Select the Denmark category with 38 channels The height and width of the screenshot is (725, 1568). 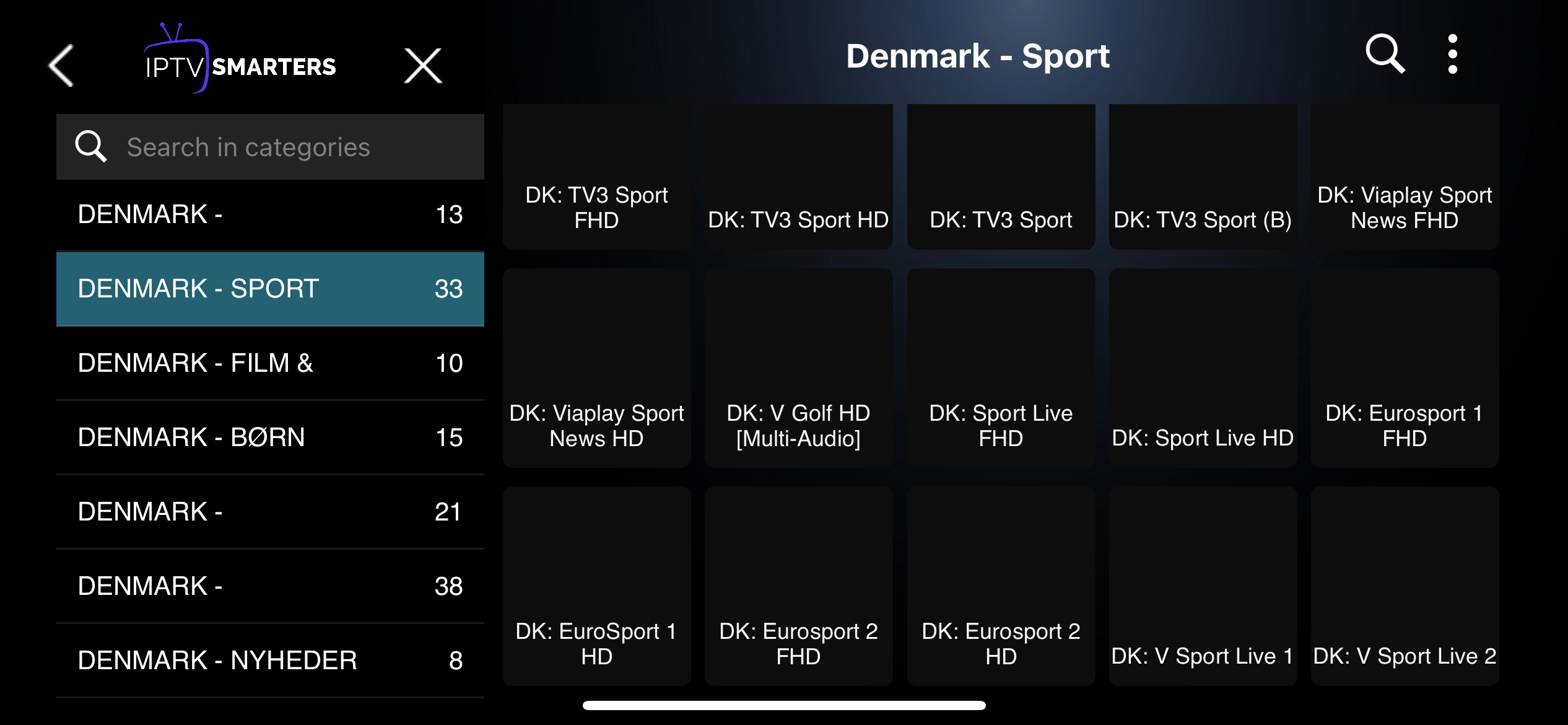tap(270, 586)
